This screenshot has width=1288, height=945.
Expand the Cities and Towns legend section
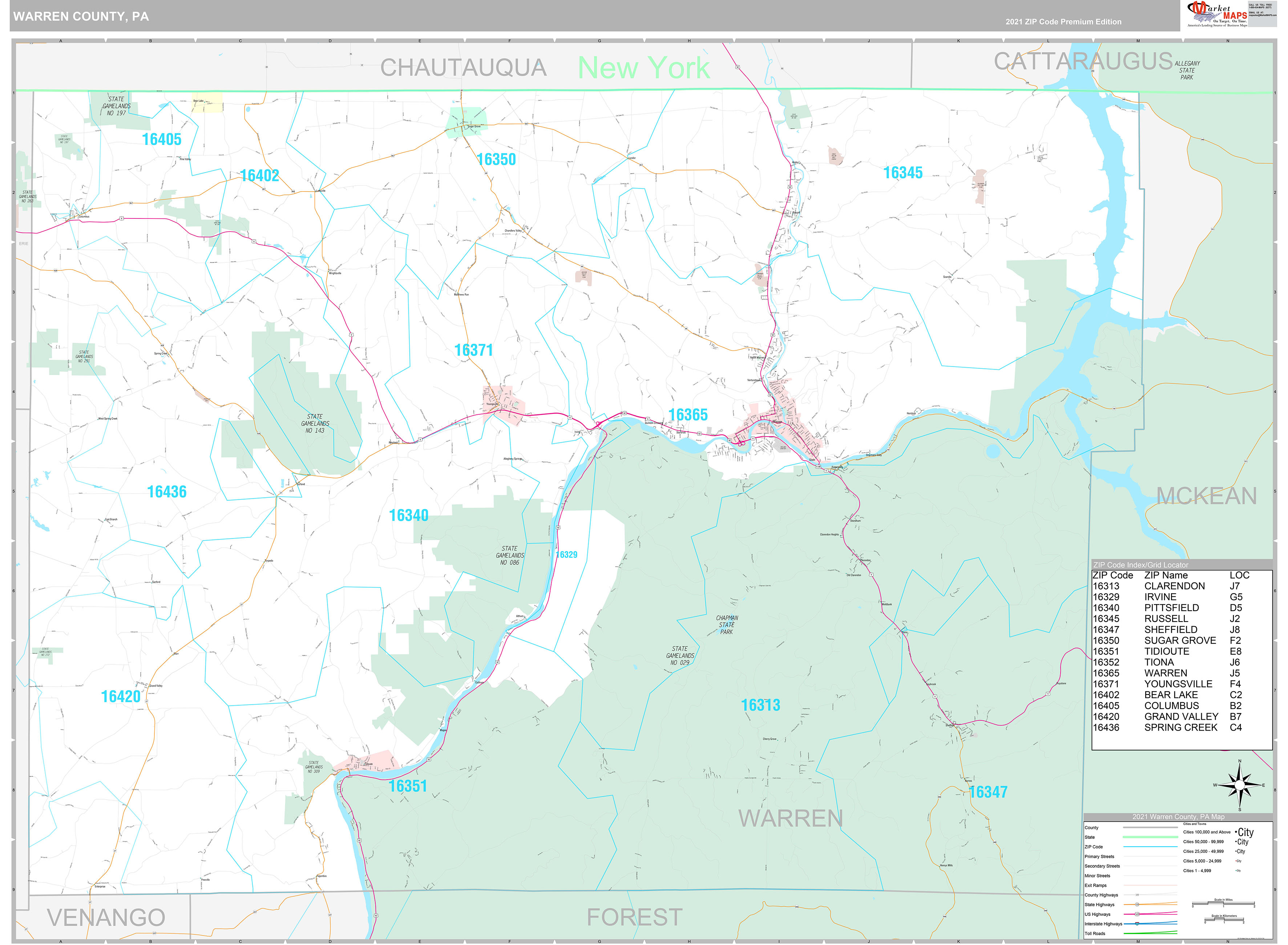coord(1195,824)
